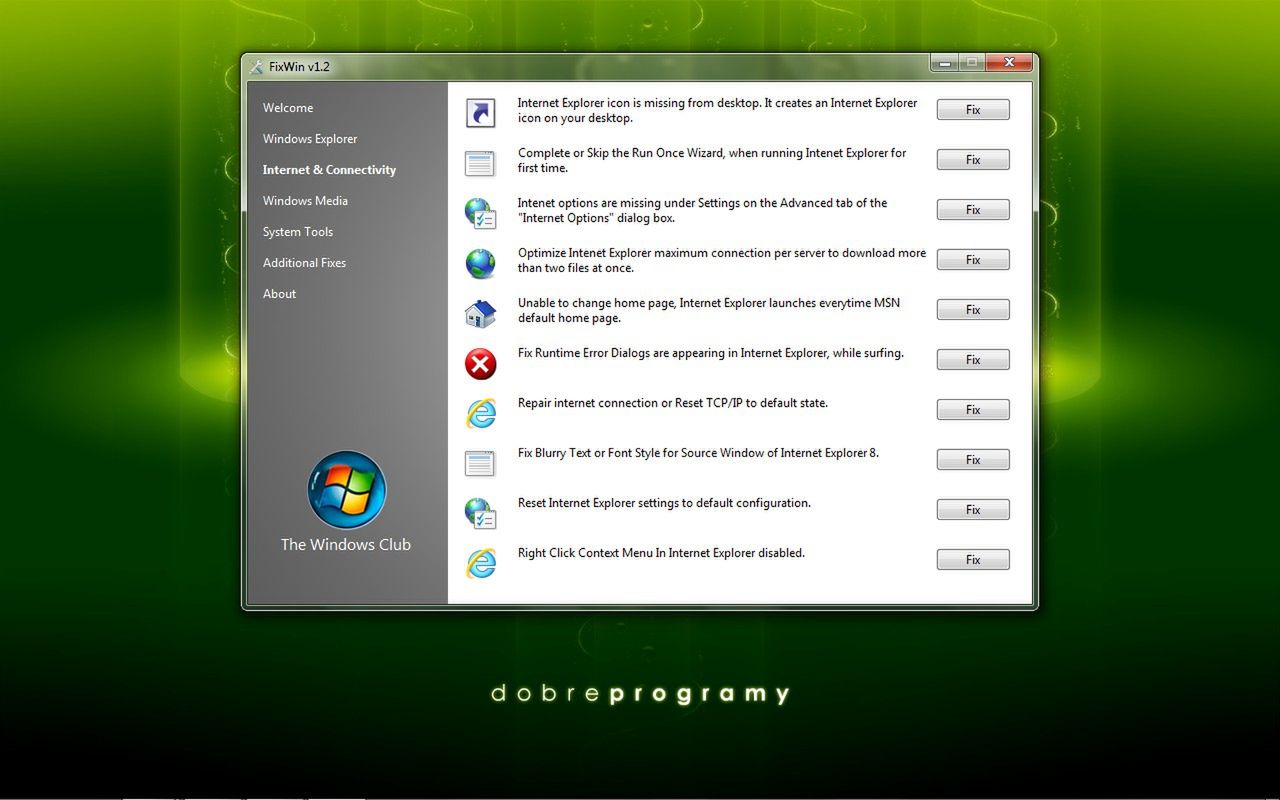Click the window icon beside Run Once Wizard fix

coord(481,164)
